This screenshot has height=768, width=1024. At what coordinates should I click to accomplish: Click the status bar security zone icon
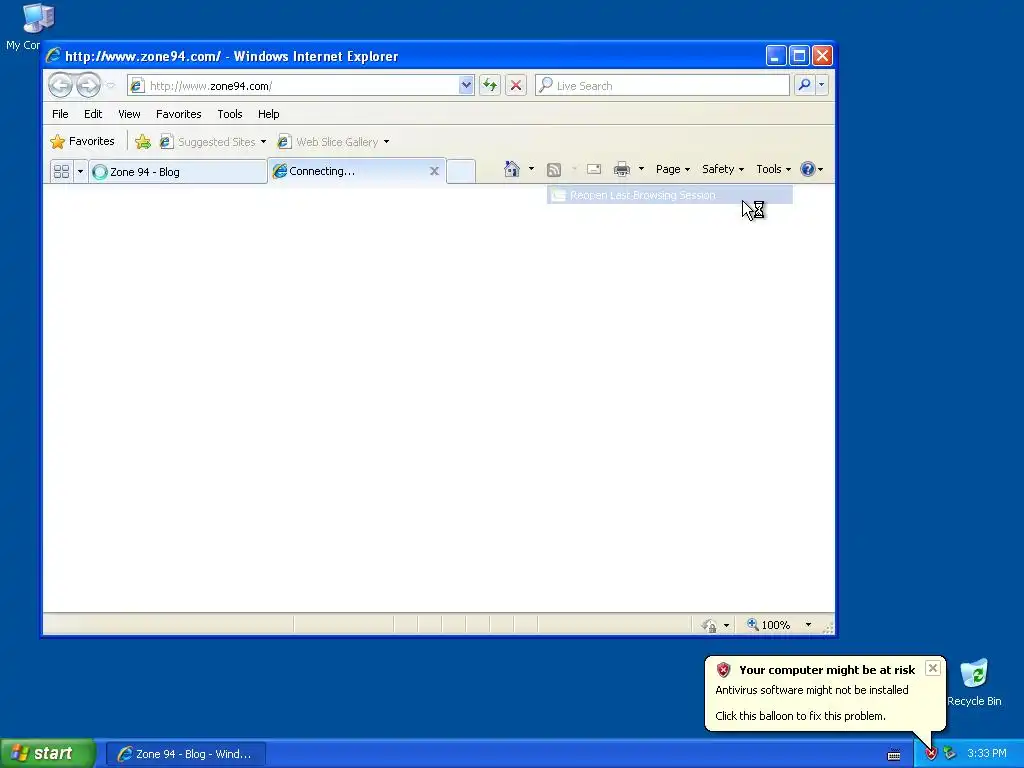pos(709,625)
